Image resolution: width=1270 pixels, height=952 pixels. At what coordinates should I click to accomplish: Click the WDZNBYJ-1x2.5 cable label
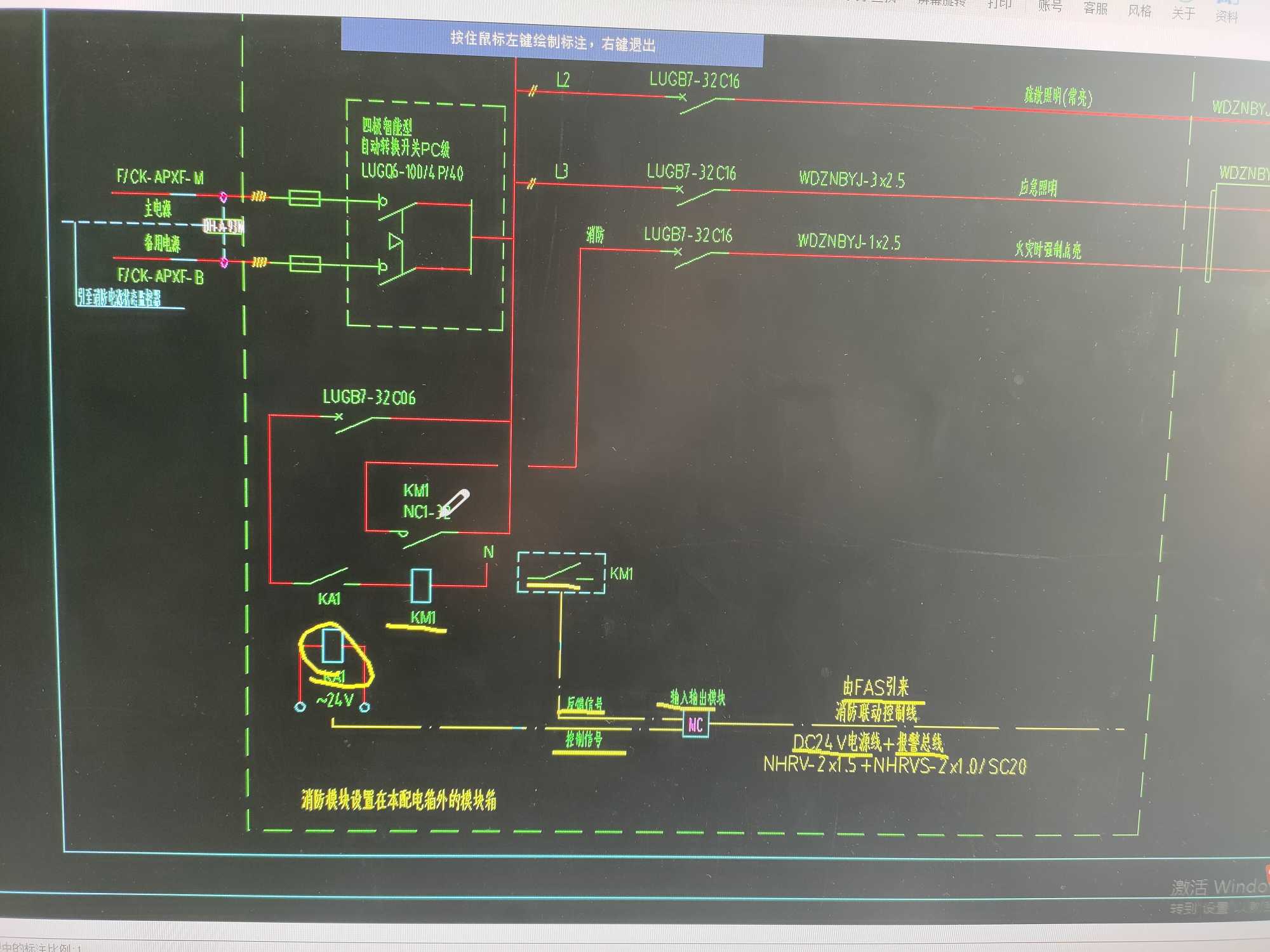[849, 241]
